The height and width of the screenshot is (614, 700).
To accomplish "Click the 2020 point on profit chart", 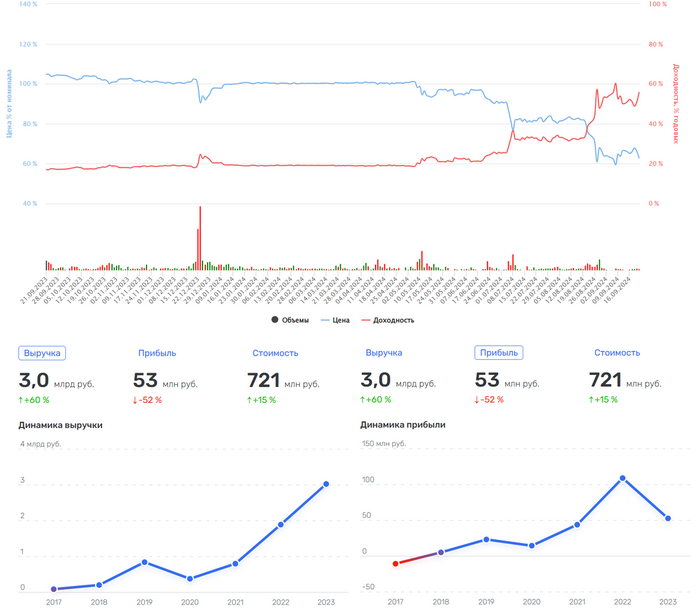I will pos(532,546).
